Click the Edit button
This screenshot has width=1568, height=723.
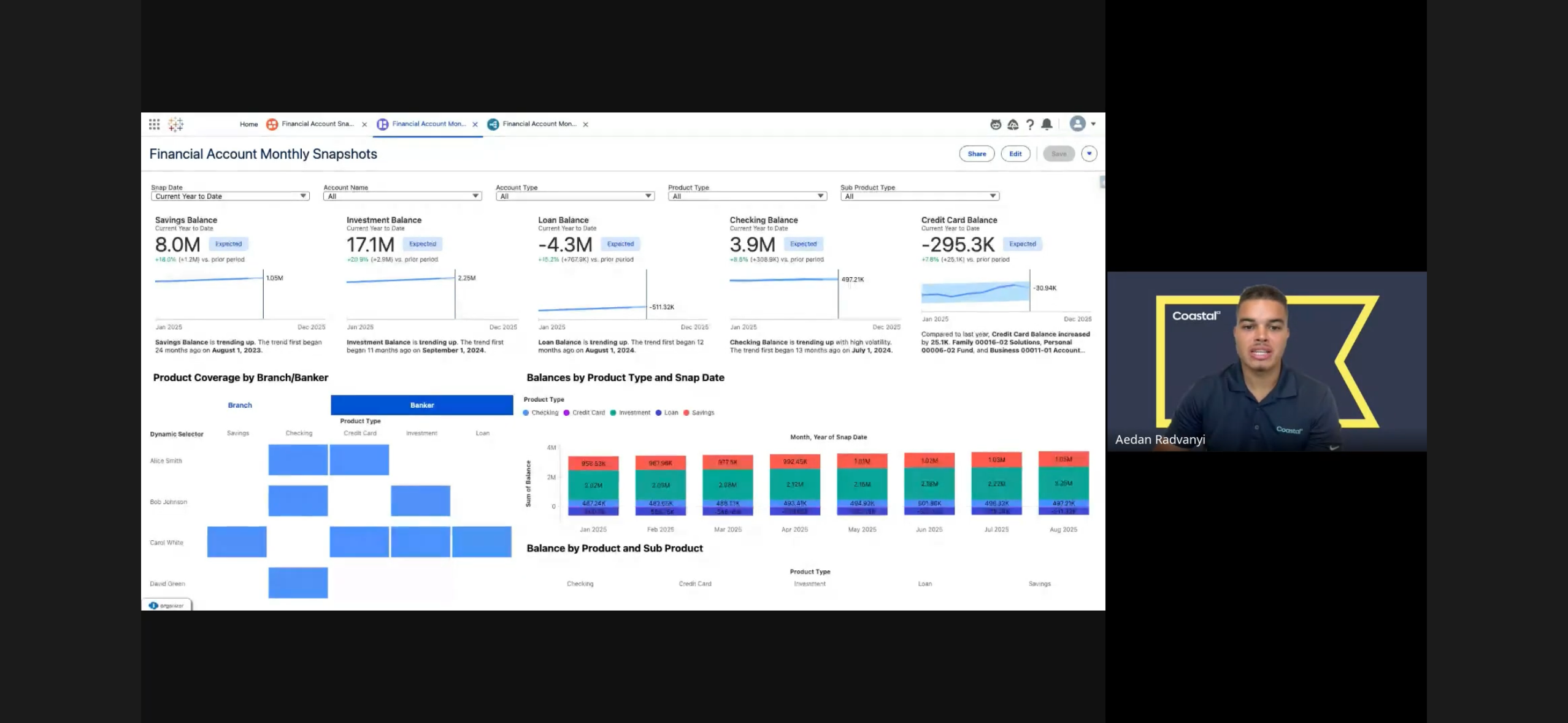pos(1015,154)
